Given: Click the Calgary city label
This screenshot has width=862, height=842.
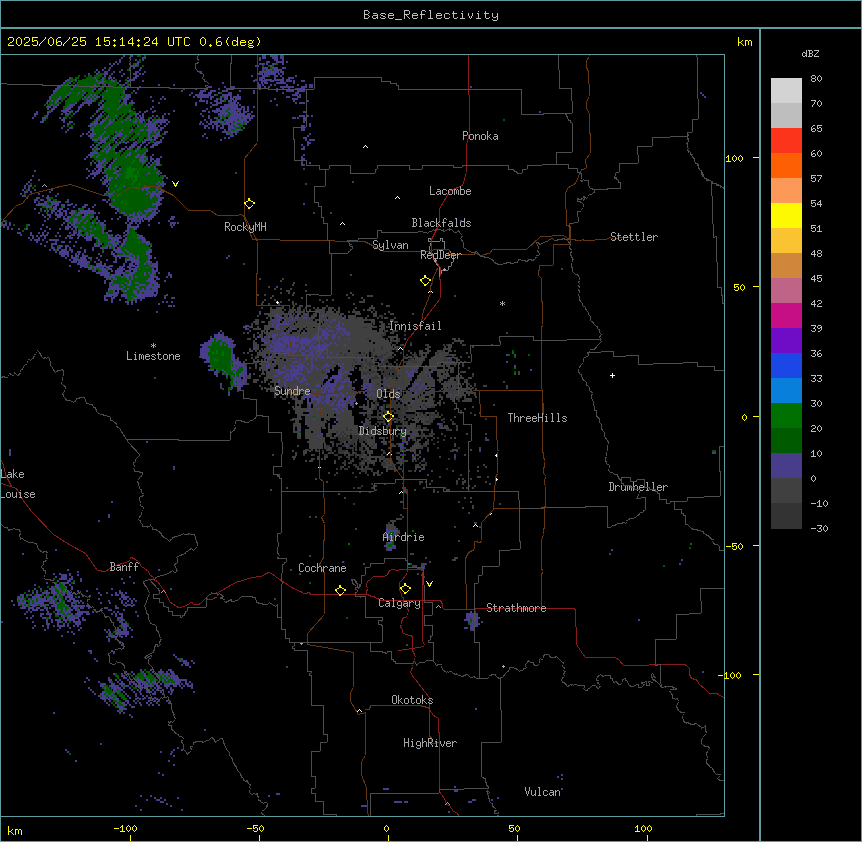Looking at the screenshot, I should (x=399, y=603).
